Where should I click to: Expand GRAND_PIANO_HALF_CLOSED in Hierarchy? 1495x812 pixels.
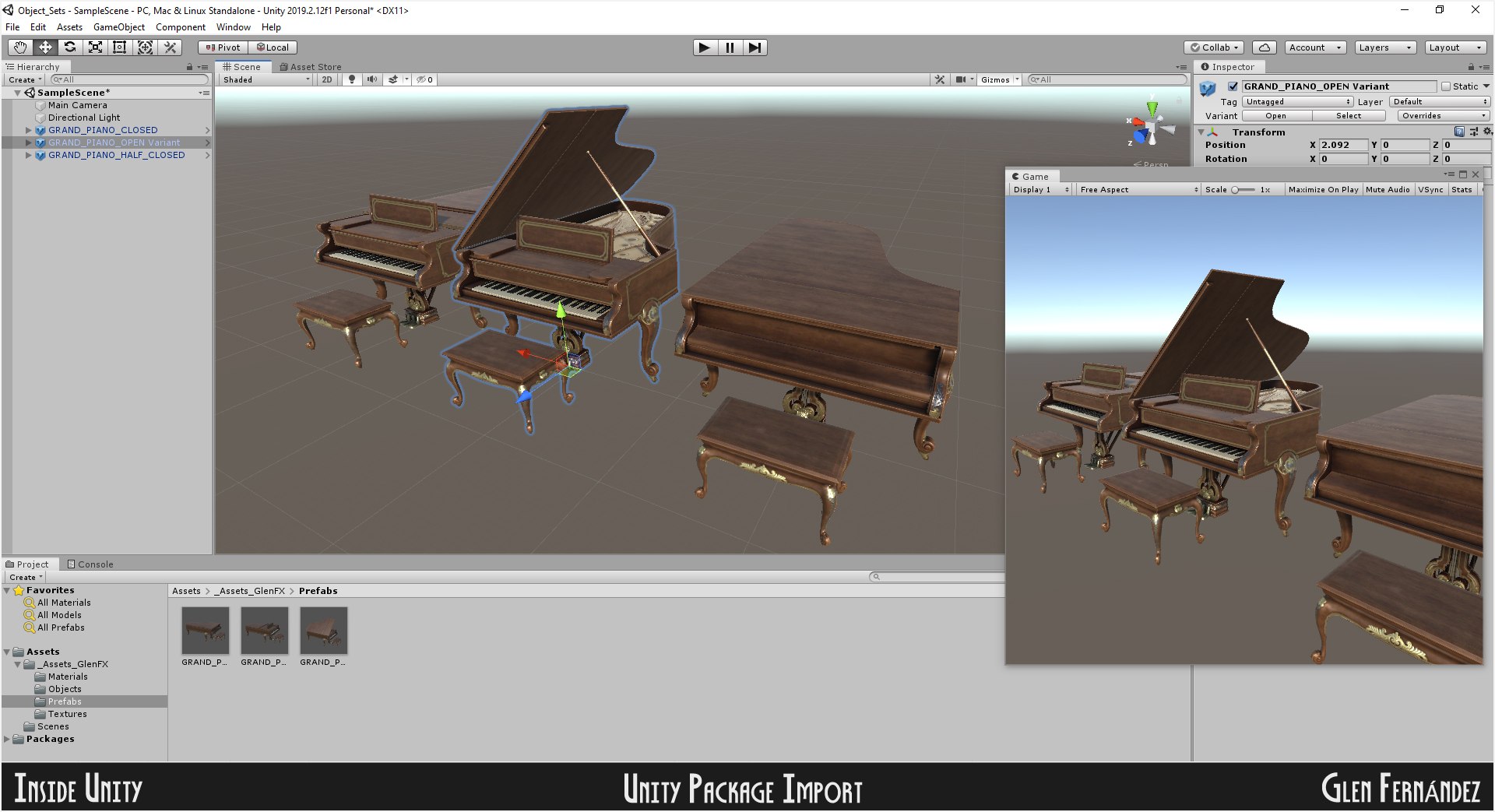point(29,155)
